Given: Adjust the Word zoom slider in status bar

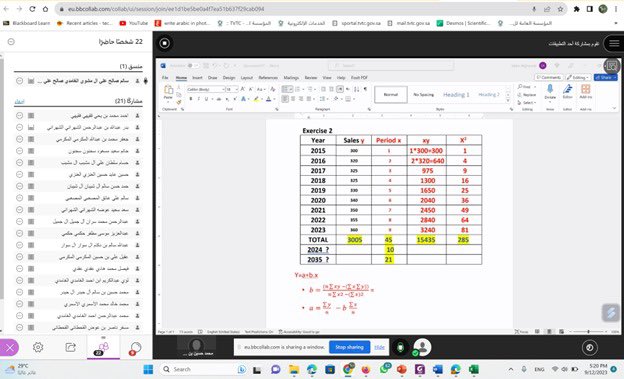Looking at the screenshot, I should click(x=588, y=332).
